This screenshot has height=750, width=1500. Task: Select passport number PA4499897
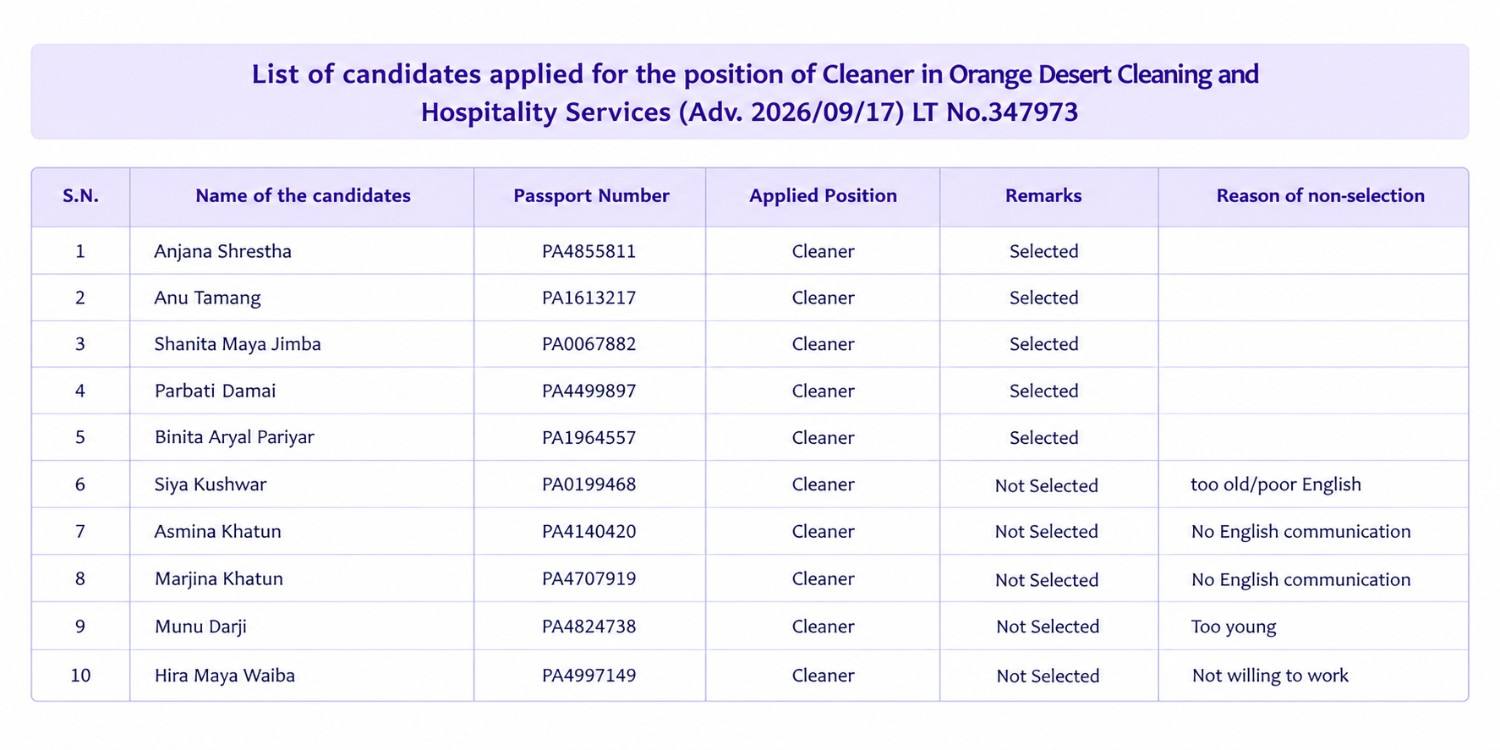[x=589, y=391]
